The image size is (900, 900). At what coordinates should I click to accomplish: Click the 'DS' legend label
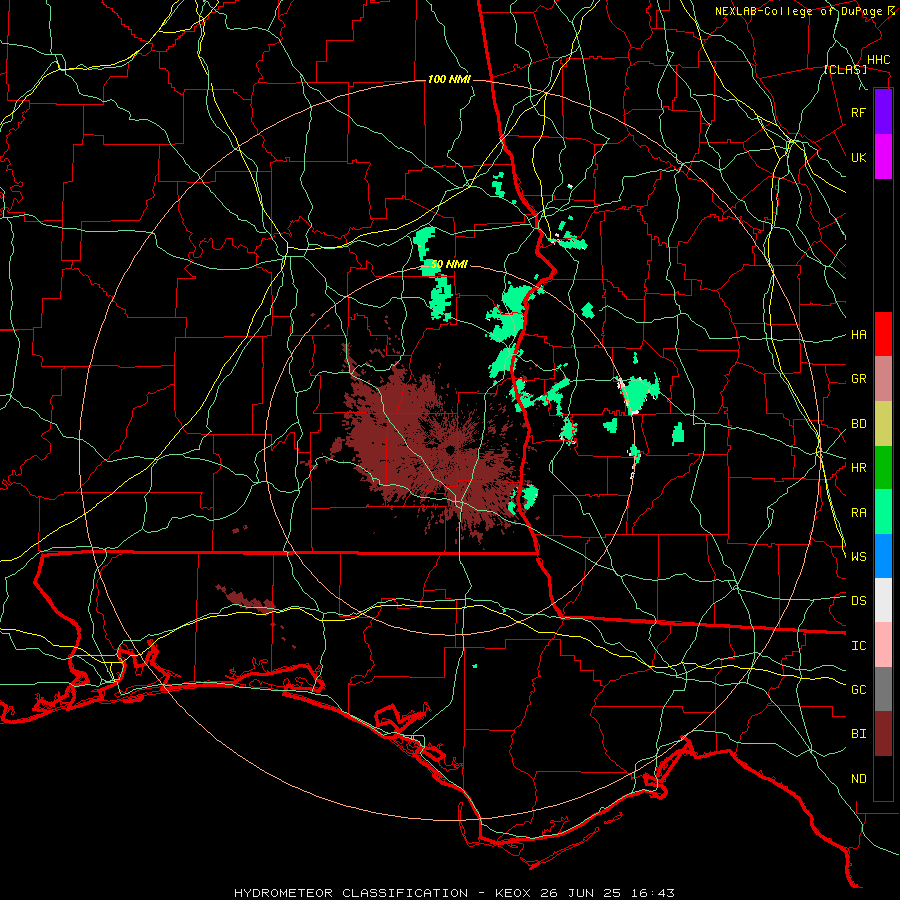coord(858,601)
